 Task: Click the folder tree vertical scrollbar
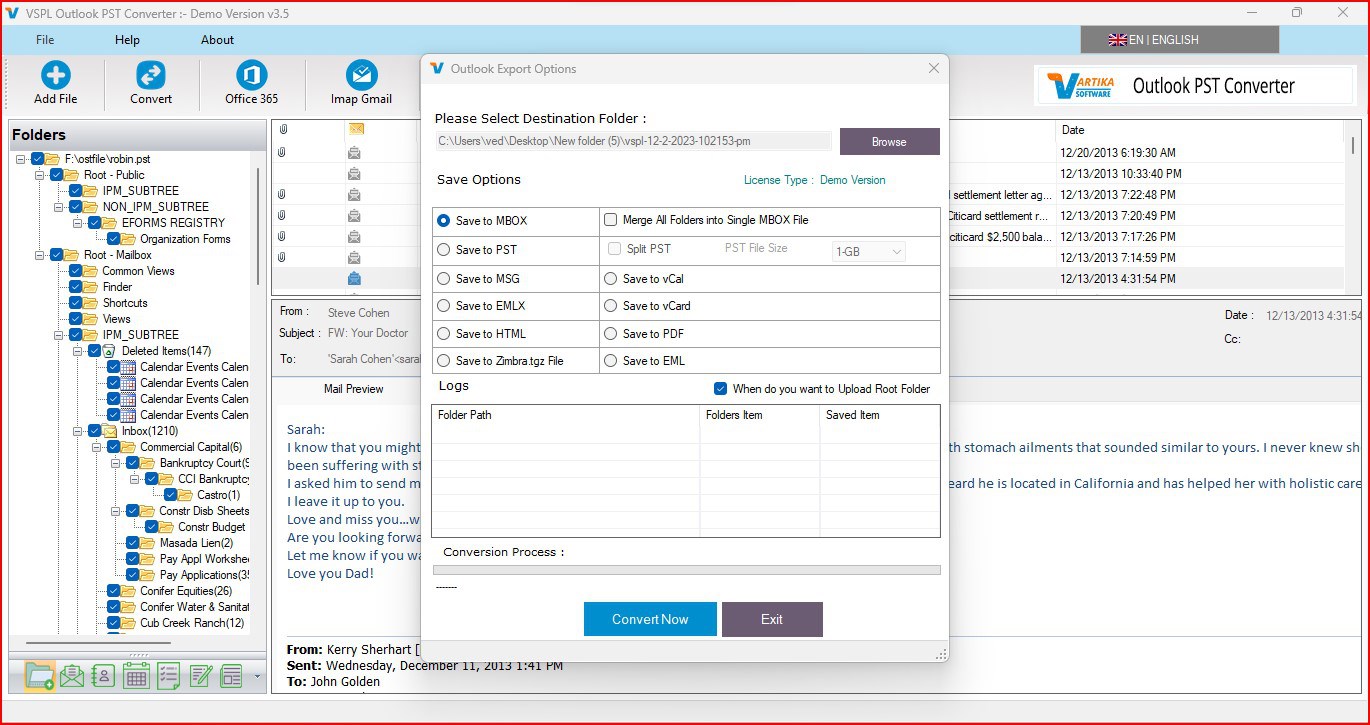[x=258, y=225]
